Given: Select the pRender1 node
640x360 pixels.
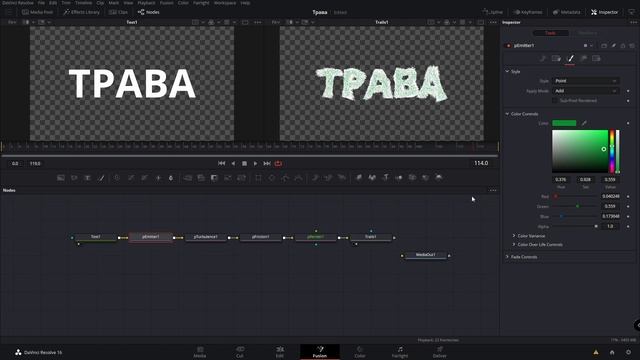Looking at the screenshot, I should tap(316, 237).
